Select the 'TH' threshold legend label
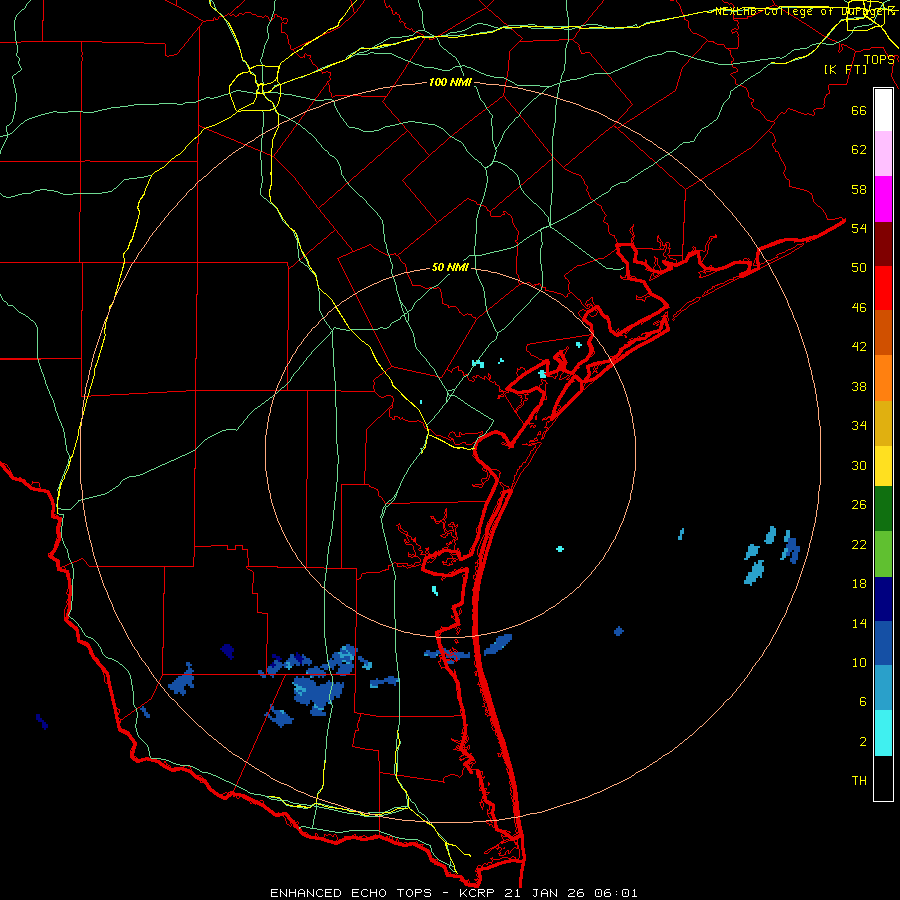 tap(859, 781)
